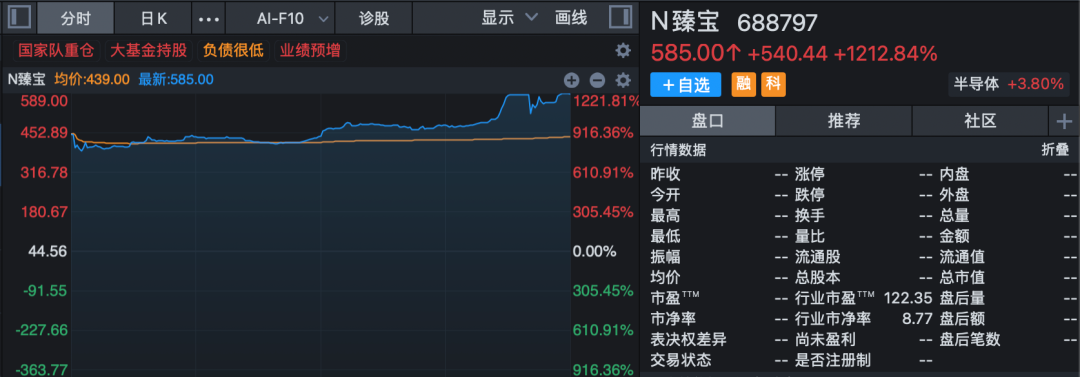
Task: Toggle the right sidebar panel icon
Action: pyautogui.click(x=620, y=17)
